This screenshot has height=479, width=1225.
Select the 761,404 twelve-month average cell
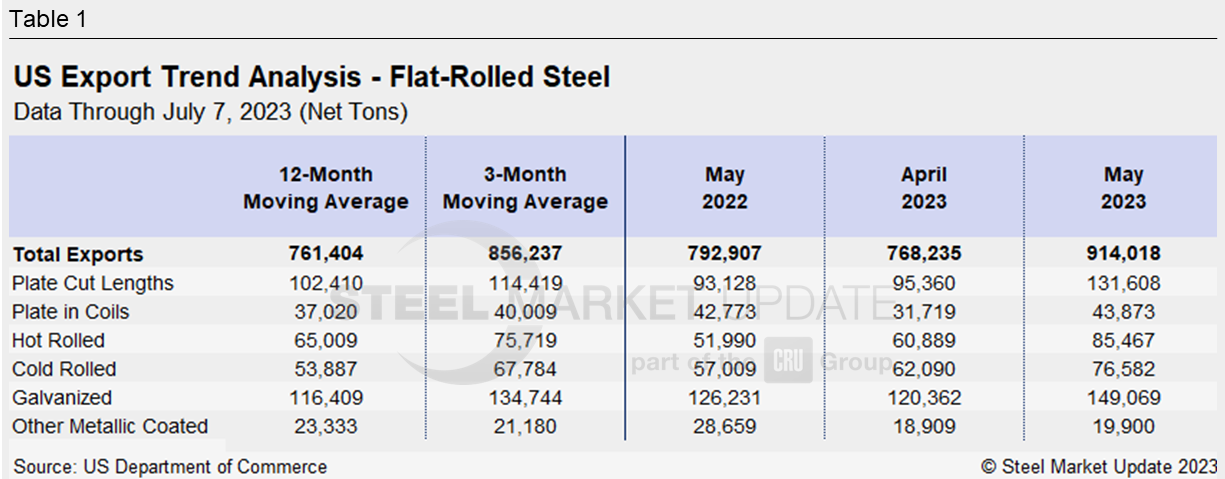(x=326, y=254)
